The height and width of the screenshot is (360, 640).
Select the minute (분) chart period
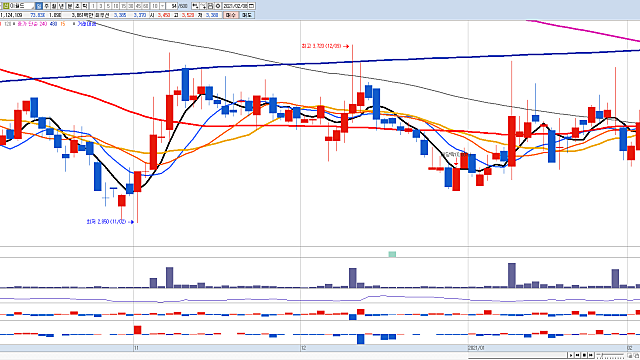69,6
